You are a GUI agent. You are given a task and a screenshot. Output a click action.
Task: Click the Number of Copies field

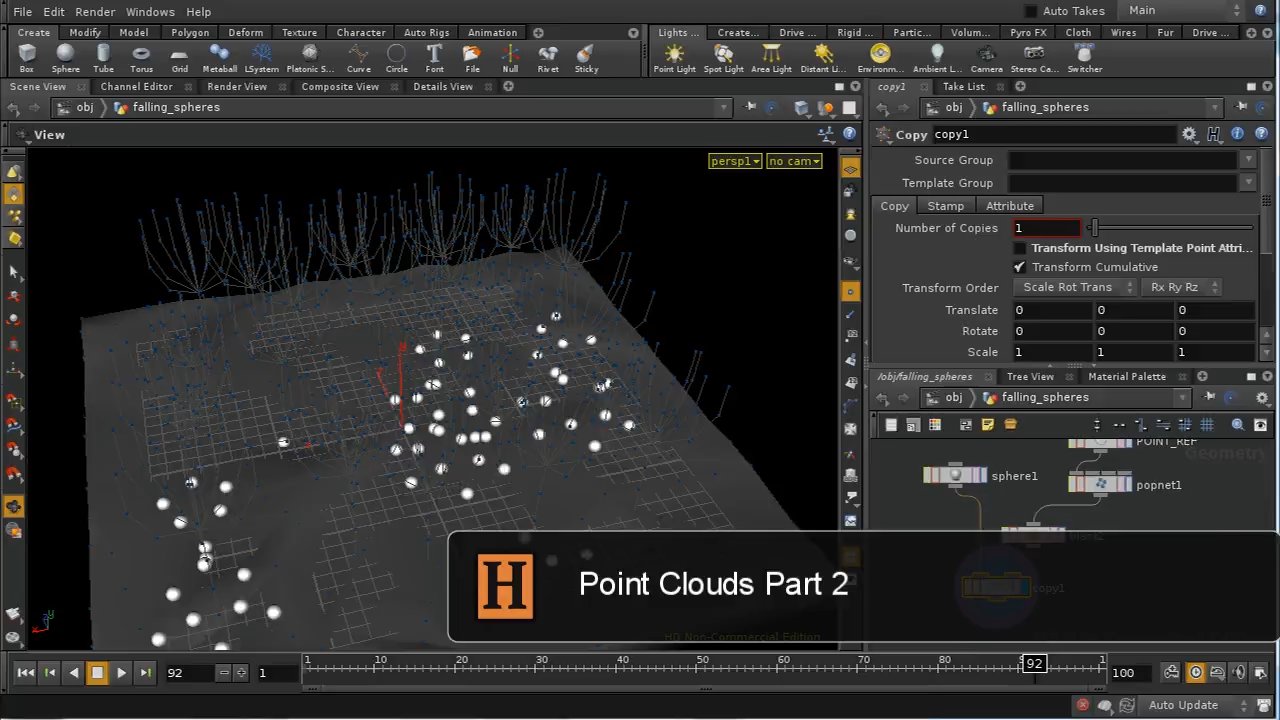point(1047,228)
